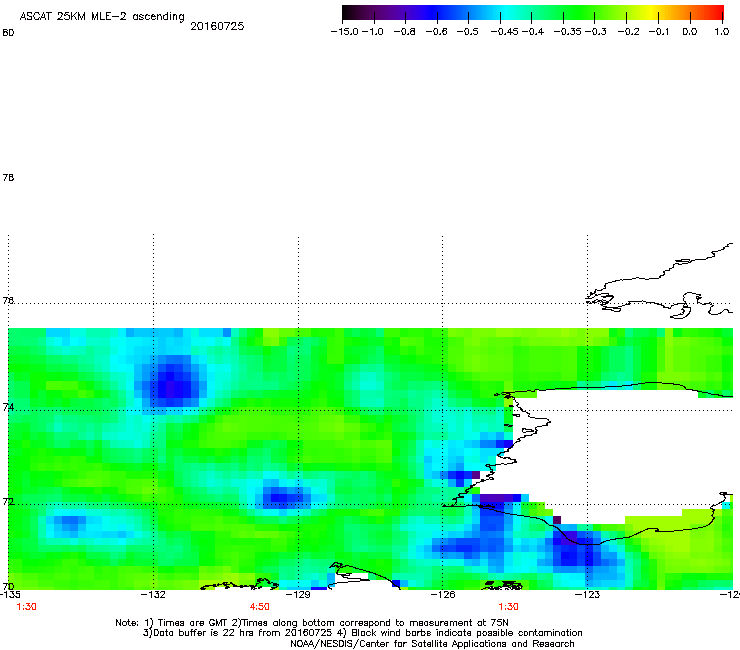Screen dimensions: 740x650
Task: Click the "ASCAT 25KM MLE-2 ascending" title
Action: coord(102,17)
